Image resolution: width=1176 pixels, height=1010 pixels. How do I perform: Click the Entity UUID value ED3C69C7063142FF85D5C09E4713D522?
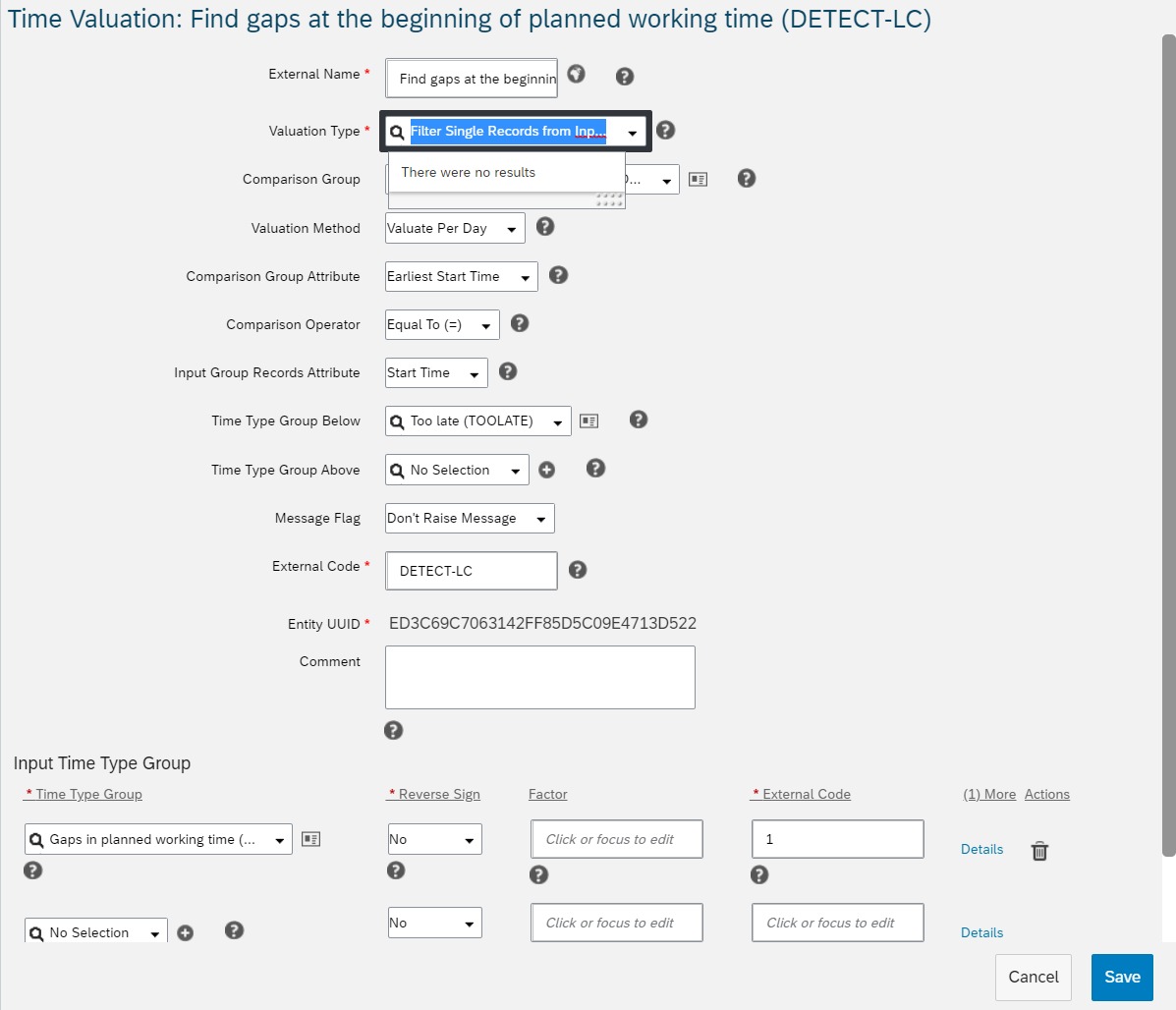coord(542,623)
